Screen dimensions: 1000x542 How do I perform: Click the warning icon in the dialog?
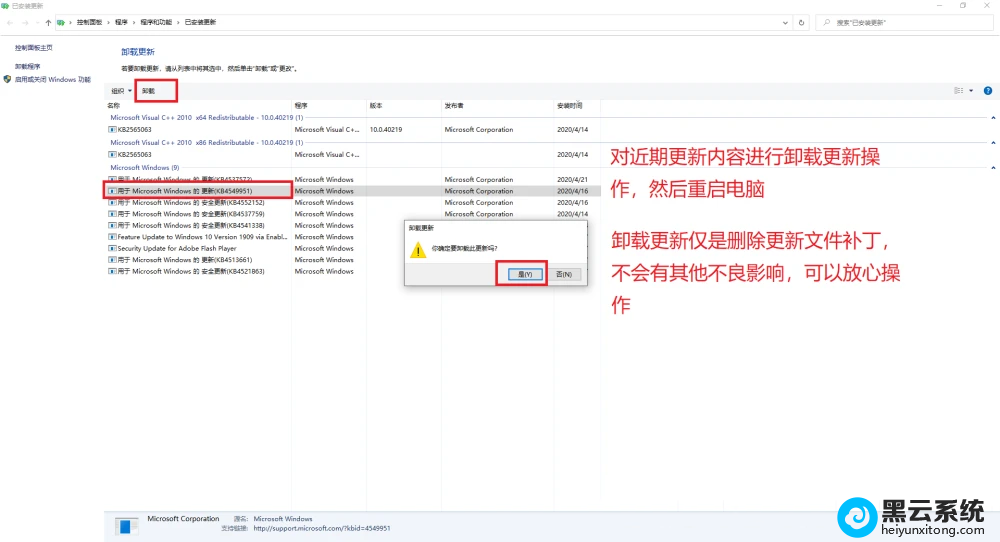click(418, 250)
